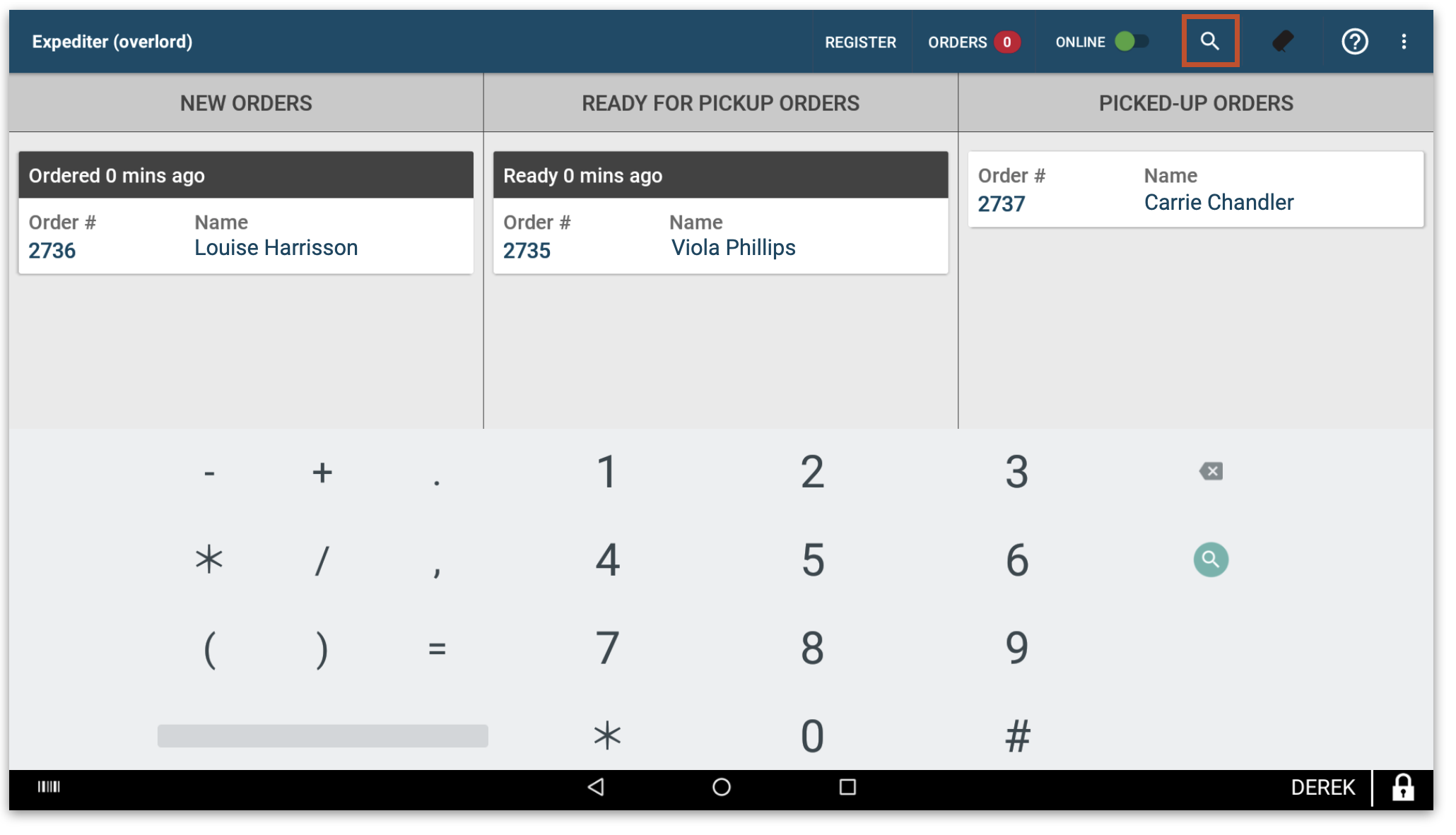Click REGISTER tab in the top navigation
The image size is (1456, 835).
click(859, 41)
